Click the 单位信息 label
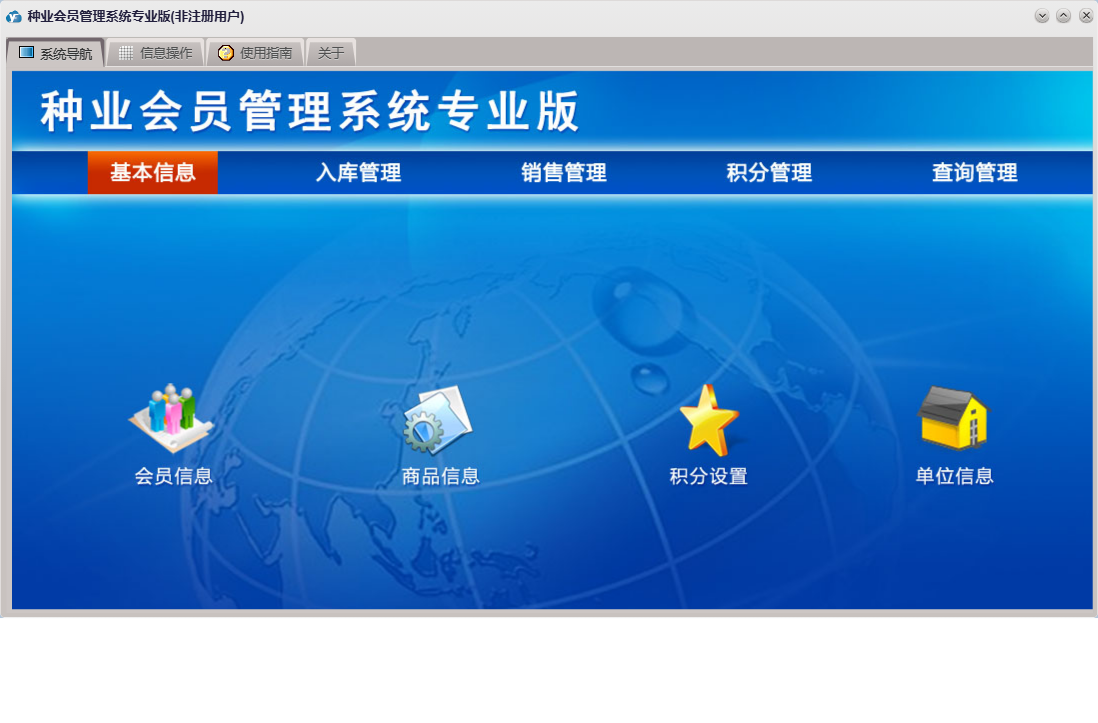Viewport: 1098px width, 723px height. (954, 476)
